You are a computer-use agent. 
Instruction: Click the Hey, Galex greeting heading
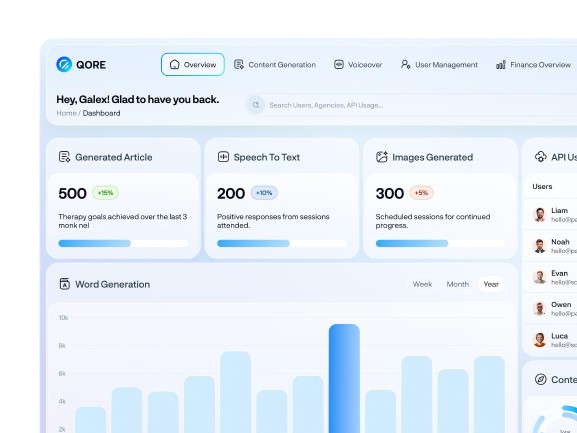pos(138,99)
